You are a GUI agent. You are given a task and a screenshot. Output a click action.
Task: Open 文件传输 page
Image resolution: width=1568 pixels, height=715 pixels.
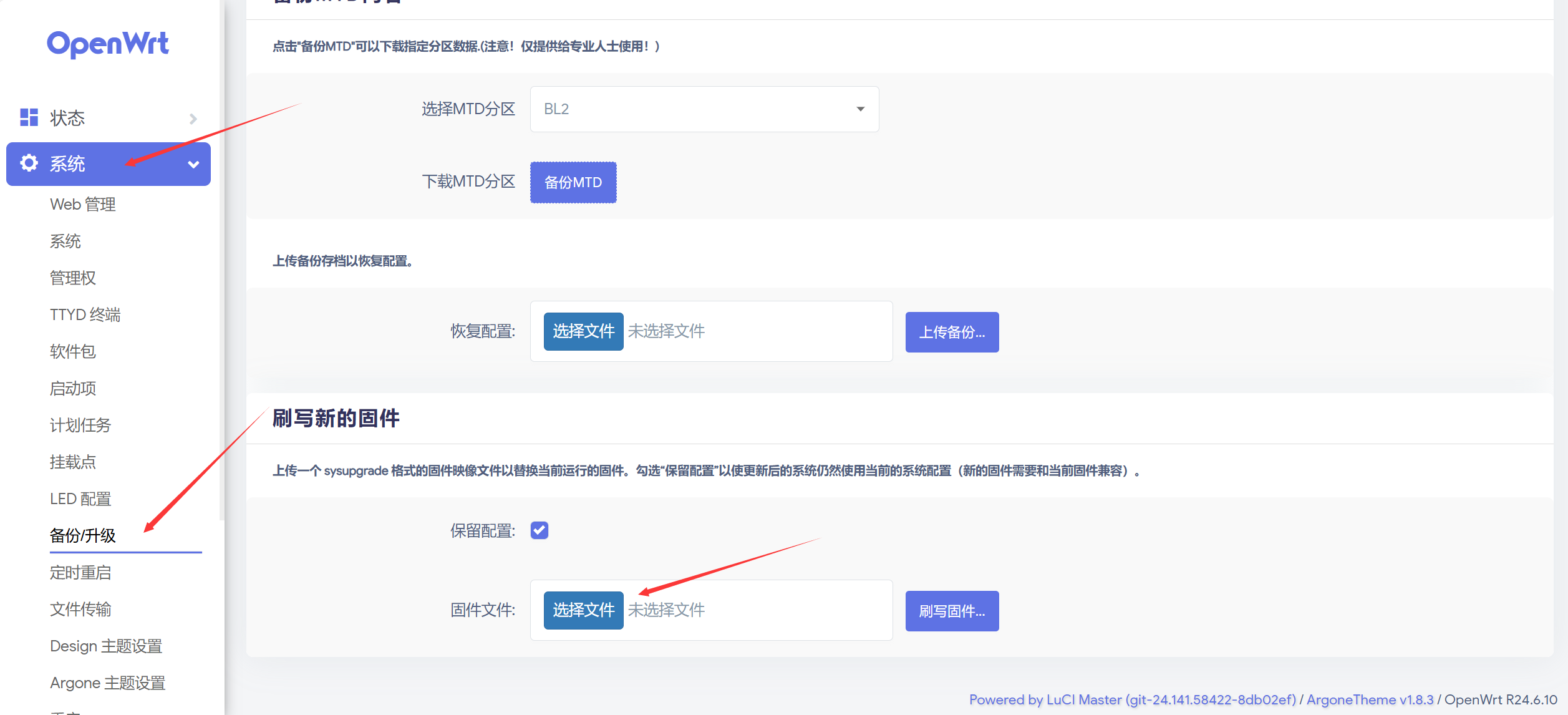point(80,610)
